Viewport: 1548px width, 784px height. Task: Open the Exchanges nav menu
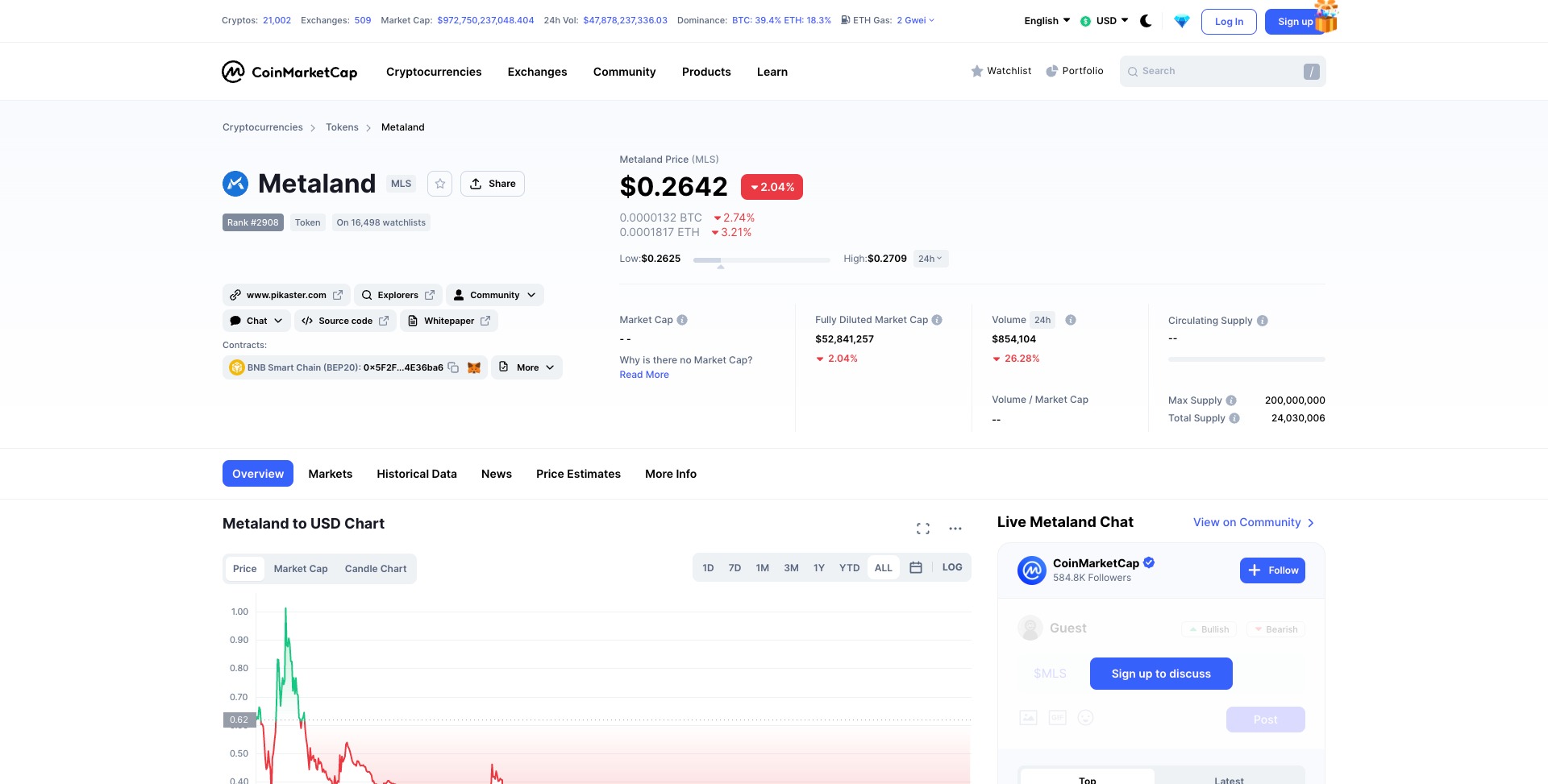[x=537, y=72]
